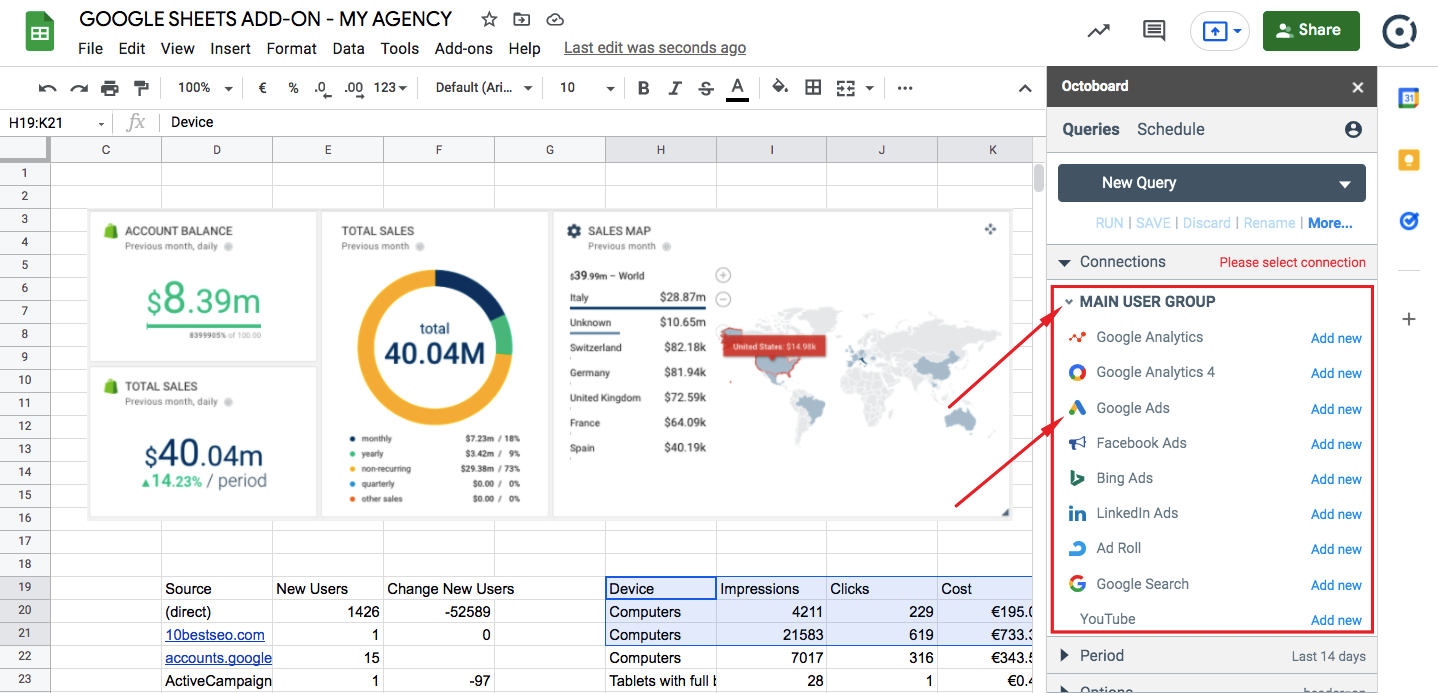Open the New Query dropdown
1438x693 pixels.
pos(1211,183)
